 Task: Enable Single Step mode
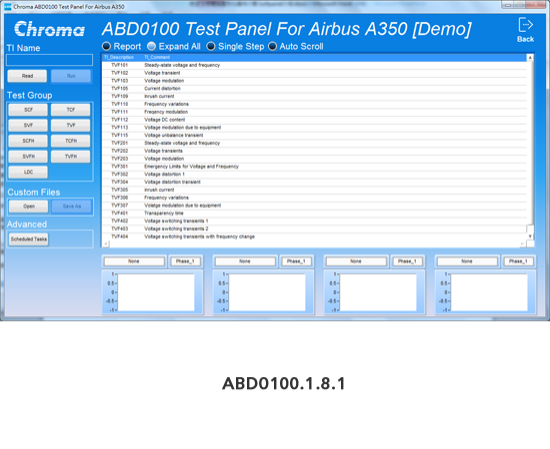(210, 46)
